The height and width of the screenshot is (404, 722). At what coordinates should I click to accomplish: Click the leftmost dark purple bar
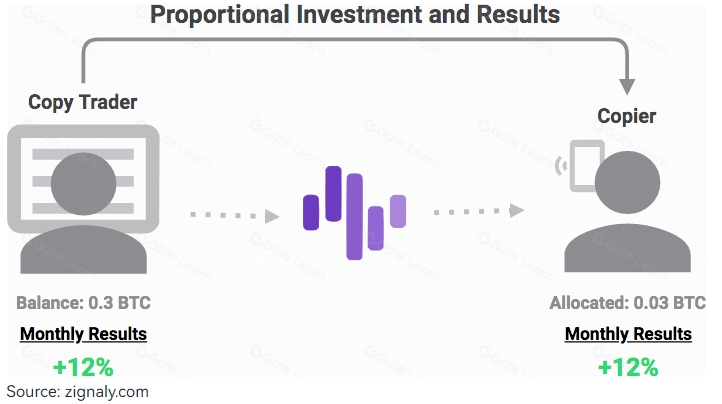click(x=311, y=212)
